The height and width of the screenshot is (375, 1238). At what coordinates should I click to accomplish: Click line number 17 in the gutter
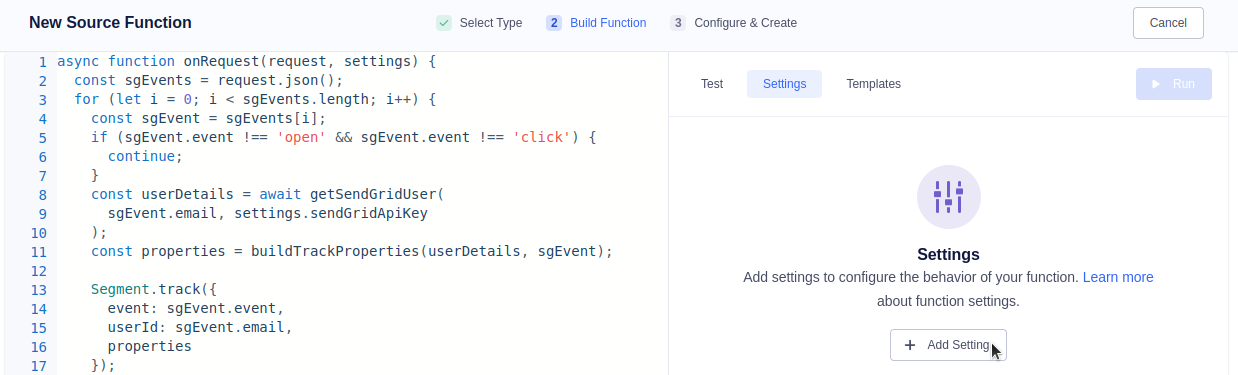click(40, 365)
